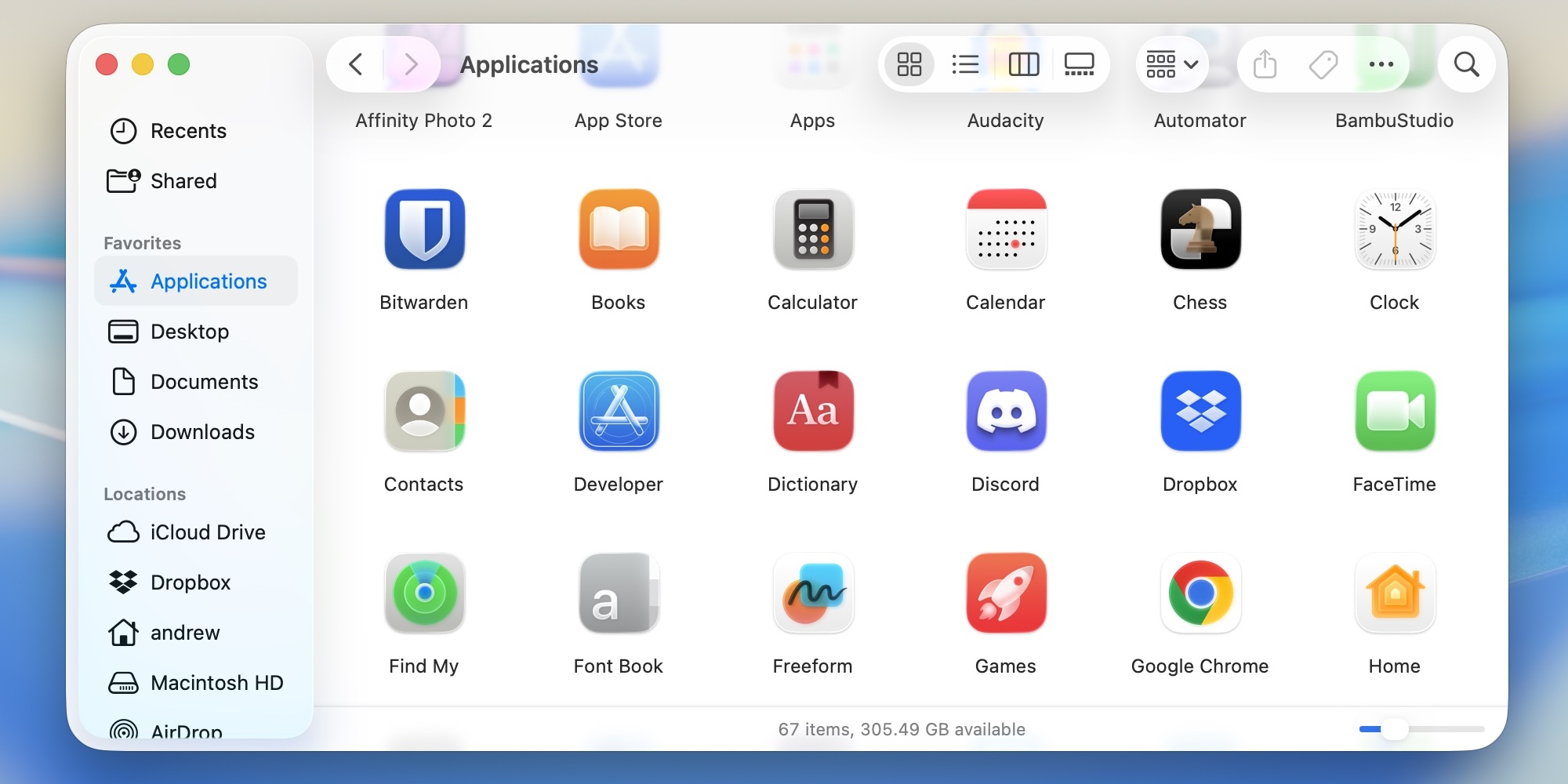Select the Find My app icon
The image size is (1568, 784).
point(424,593)
